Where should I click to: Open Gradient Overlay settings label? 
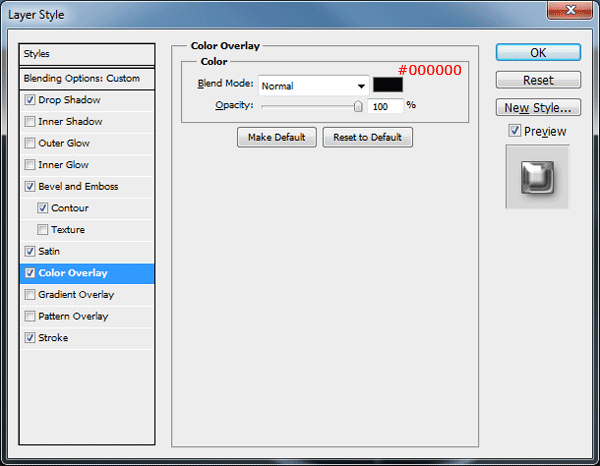tap(76, 295)
